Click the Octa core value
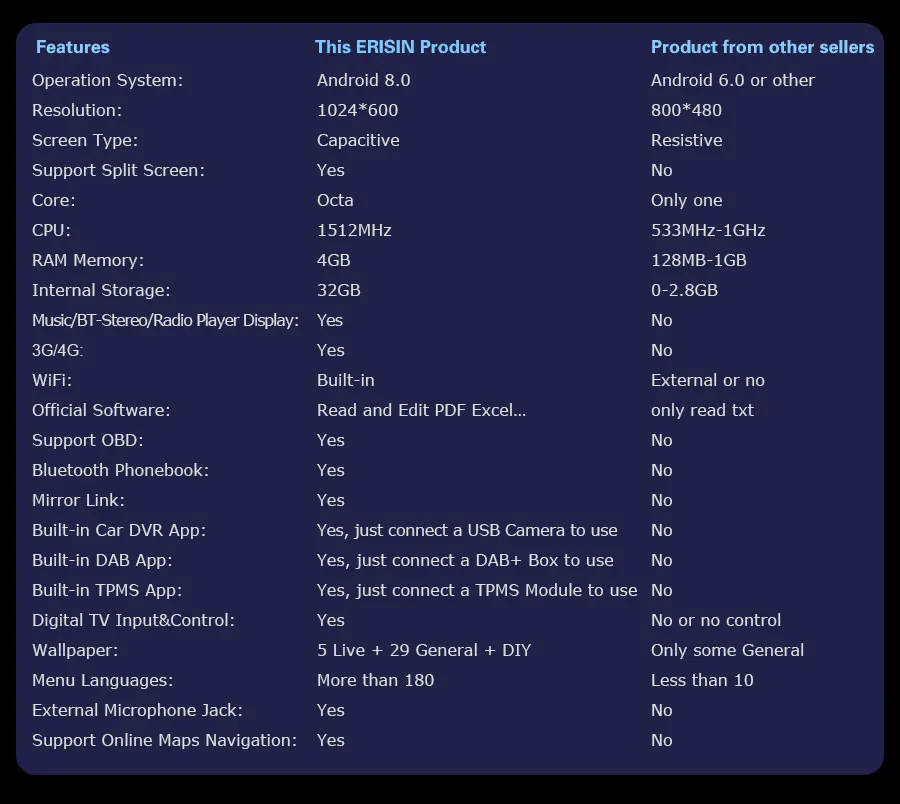Image resolution: width=900 pixels, height=804 pixels. (335, 200)
